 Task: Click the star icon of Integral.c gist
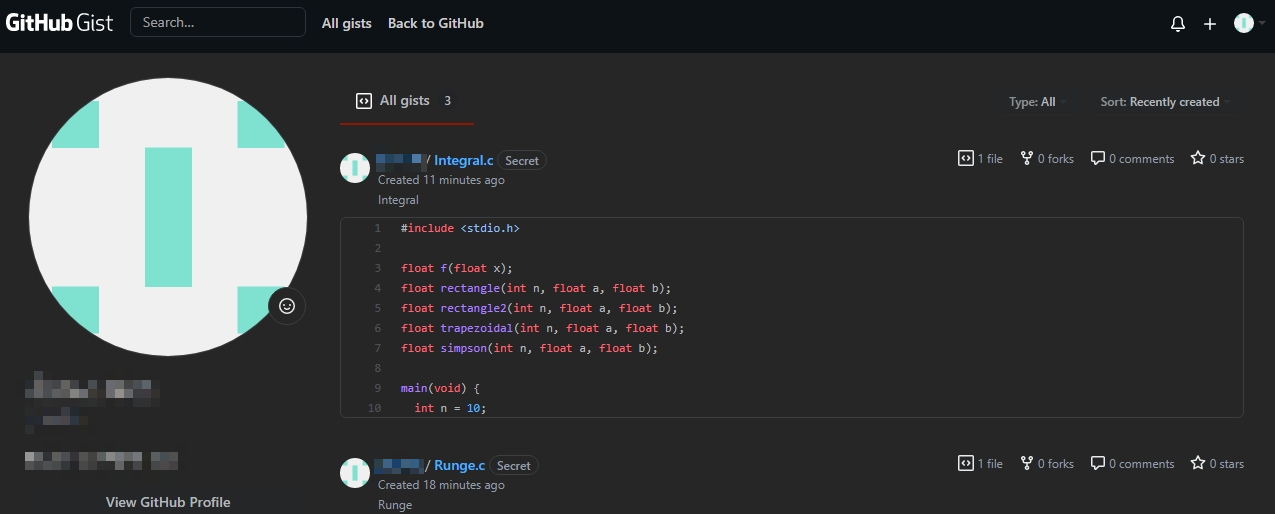(x=1198, y=158)
